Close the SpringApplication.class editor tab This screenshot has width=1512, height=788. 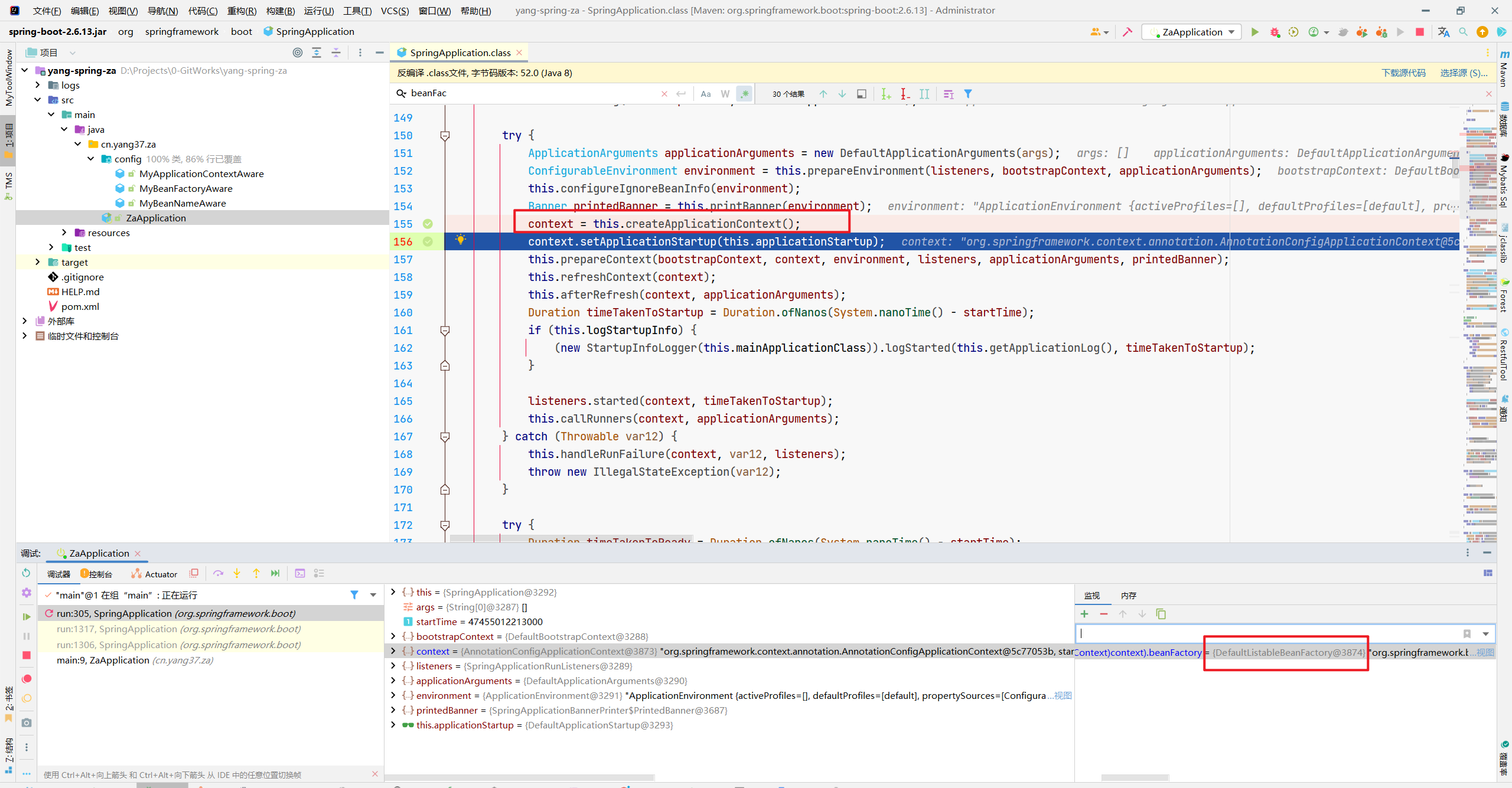click(x=519, y=53)
